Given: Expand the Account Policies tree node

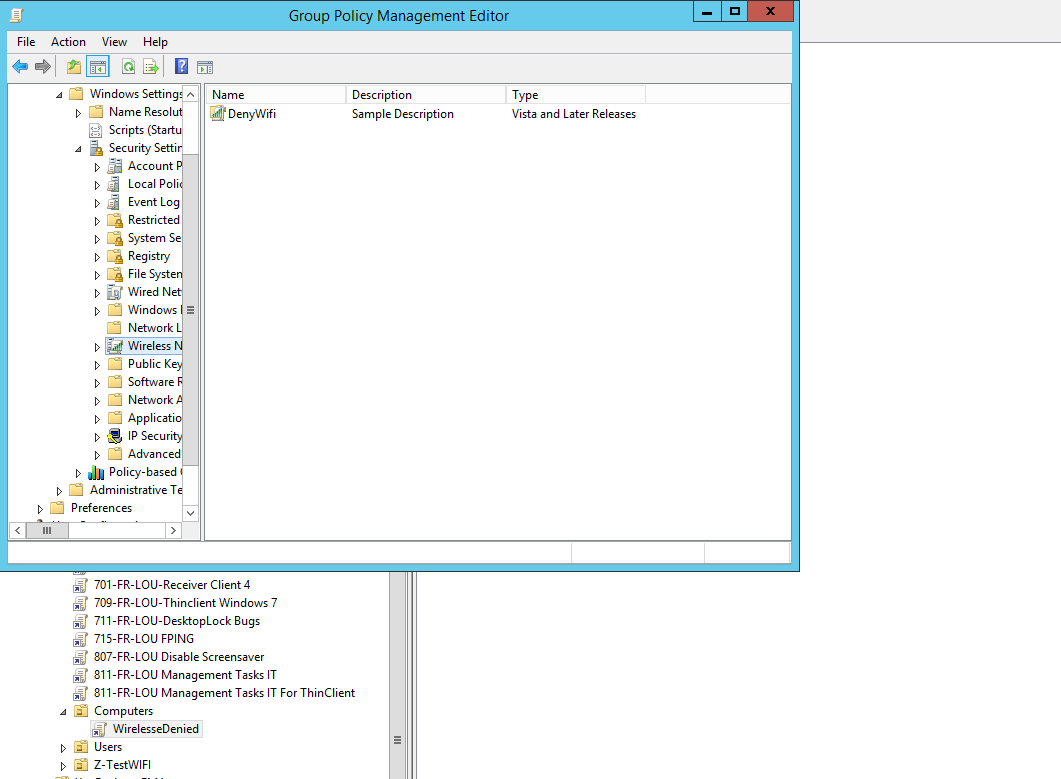Looking at the screenshot, I should pyautogui.click(x=98, y=167).
